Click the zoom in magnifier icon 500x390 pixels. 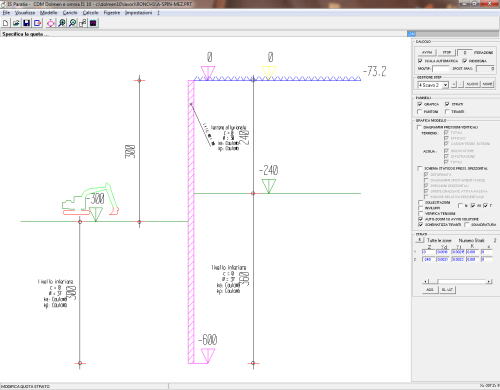[x=62, y=23]
